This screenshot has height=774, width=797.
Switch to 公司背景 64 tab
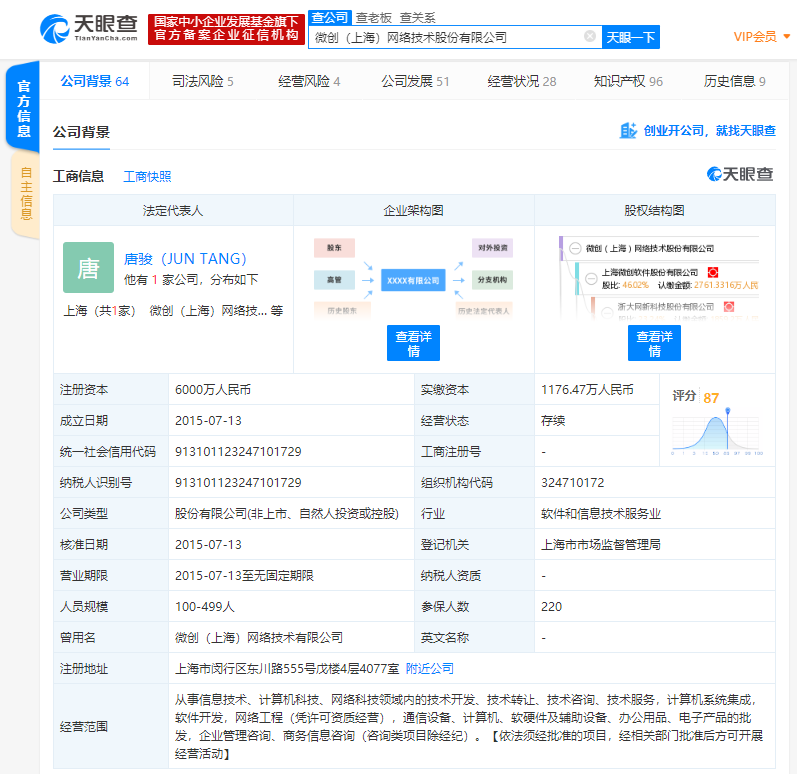point(95,81)
